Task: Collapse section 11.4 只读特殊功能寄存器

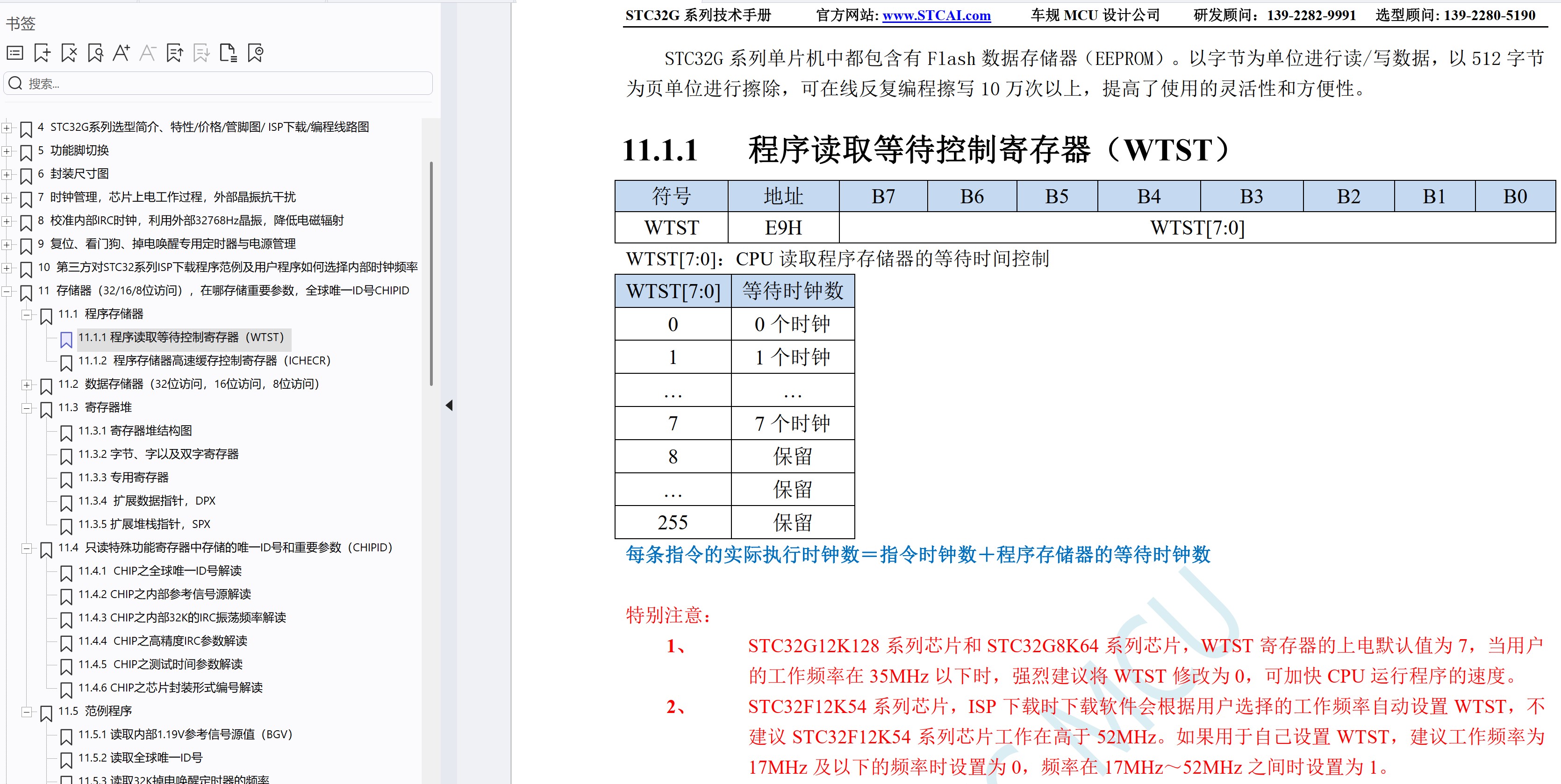Action: point(26,548)
